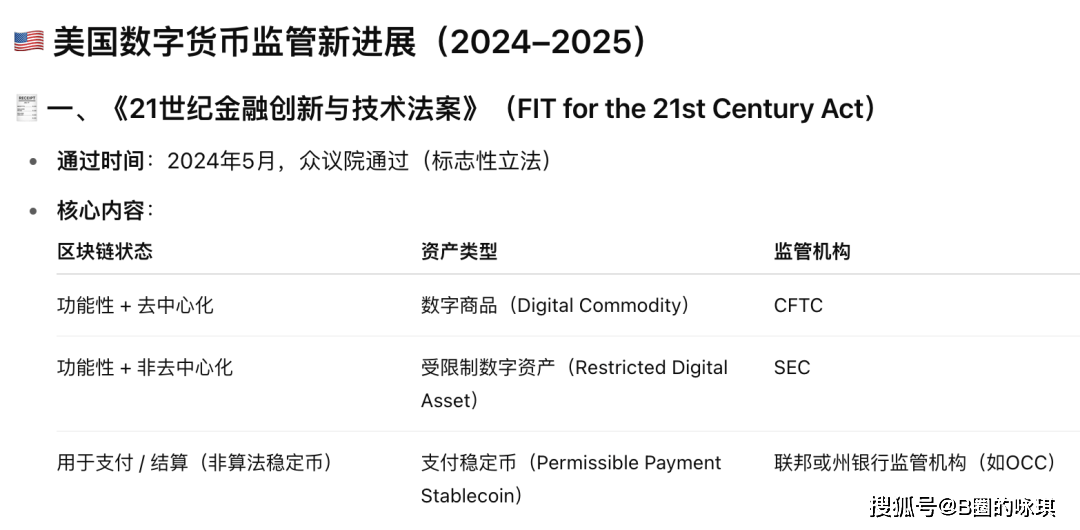Click the 区块链状态 column header

105,251
